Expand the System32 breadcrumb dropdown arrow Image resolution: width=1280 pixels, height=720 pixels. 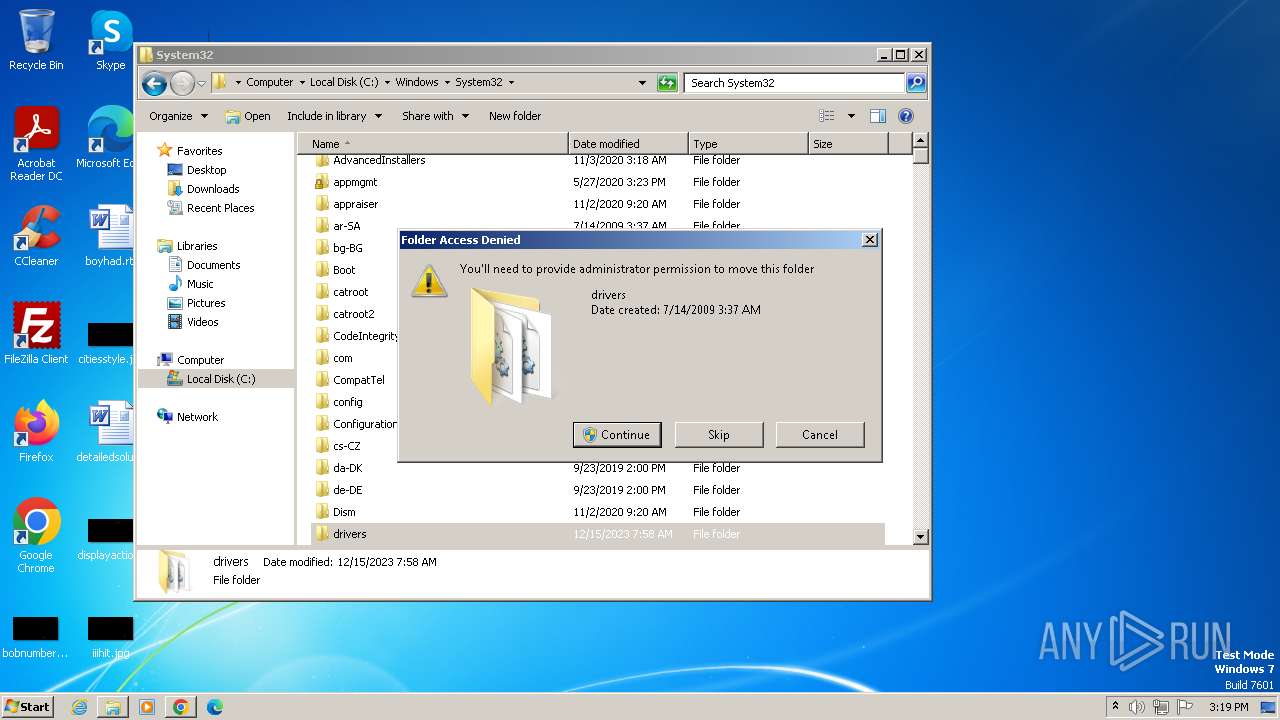(x=511, y=83)
